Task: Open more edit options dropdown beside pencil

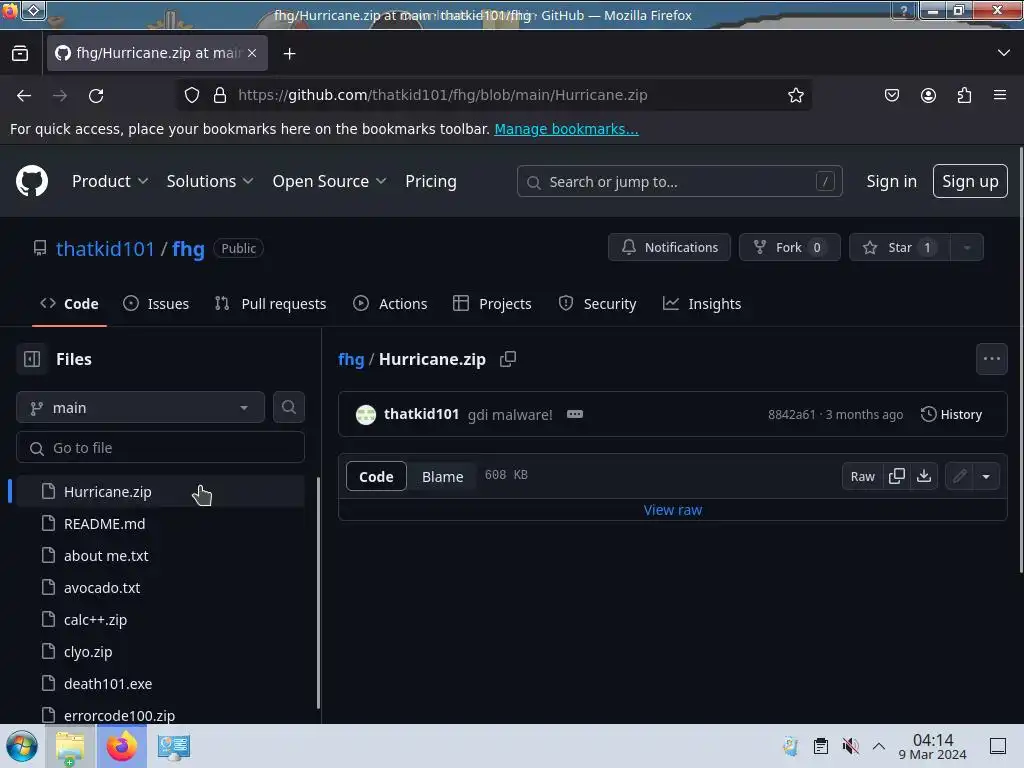Action: coord(986,476)
